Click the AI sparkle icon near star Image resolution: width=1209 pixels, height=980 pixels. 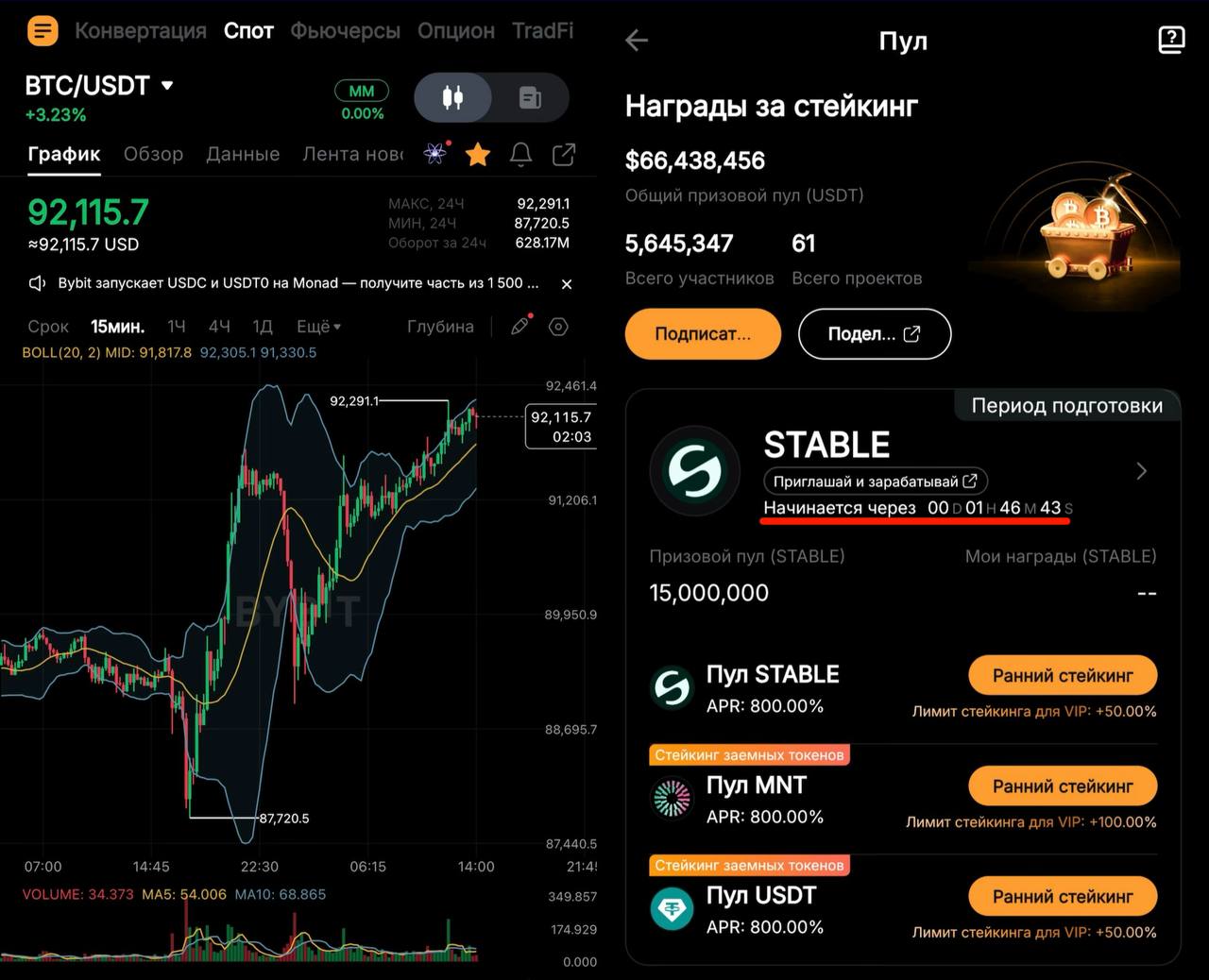tap(435, 154)
